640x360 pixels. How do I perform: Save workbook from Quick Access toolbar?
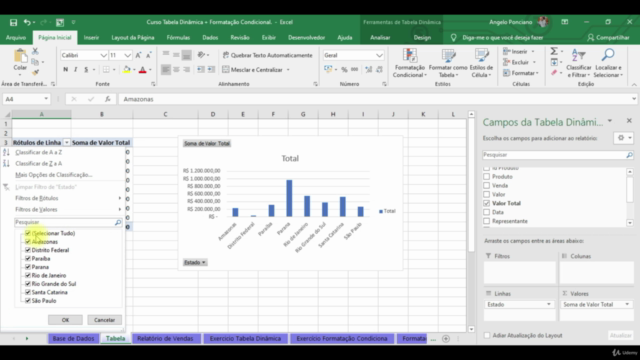(x=13, y=22)
